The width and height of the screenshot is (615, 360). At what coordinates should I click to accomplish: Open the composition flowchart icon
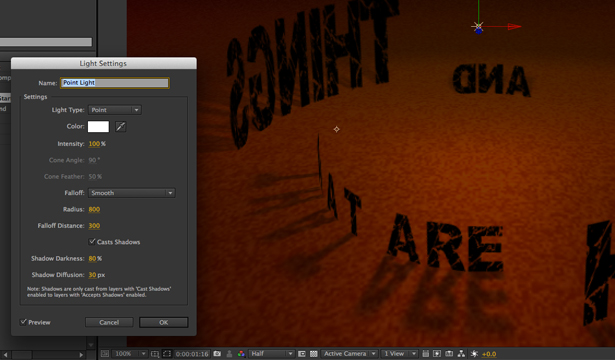point(461,354)
